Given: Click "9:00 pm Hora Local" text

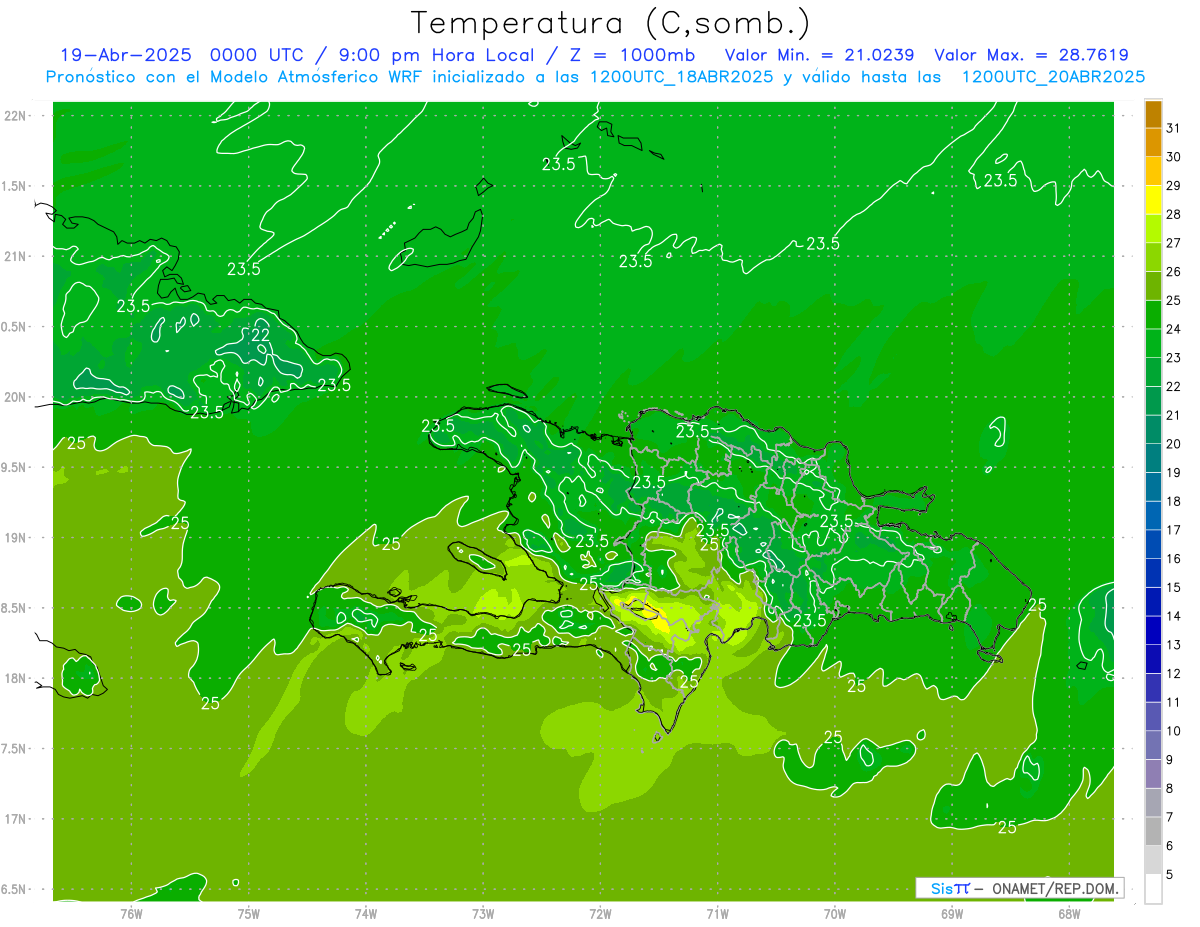Looking at the screenshot, I should [x=436, y=55].
